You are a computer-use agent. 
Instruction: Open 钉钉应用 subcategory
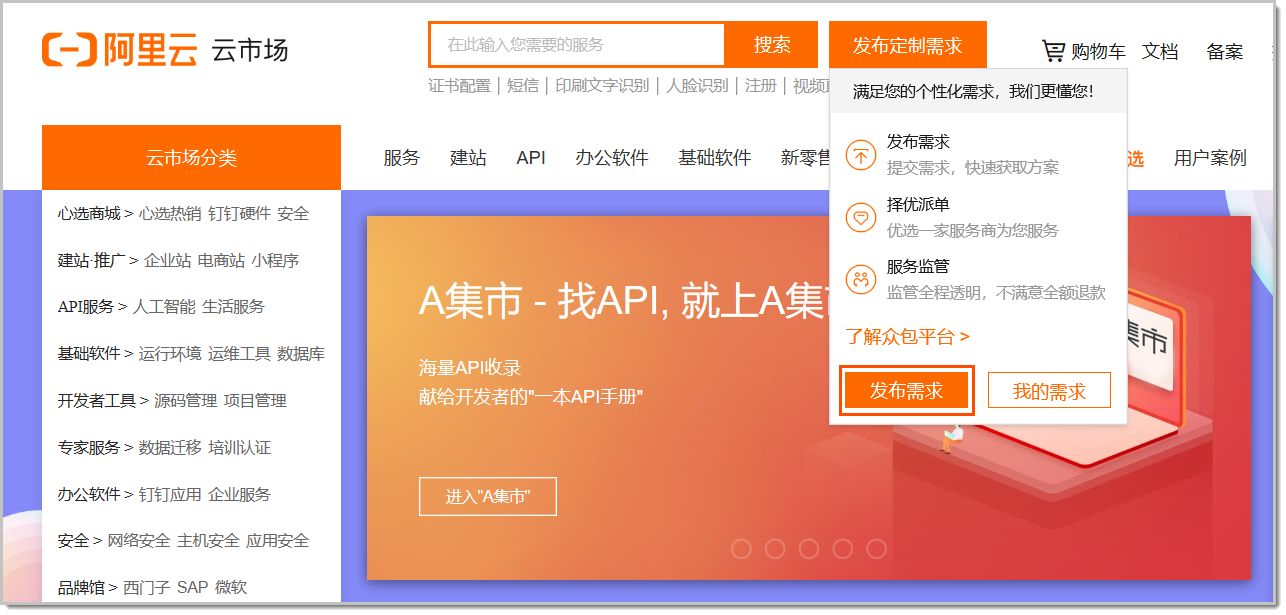click(170, 495)
